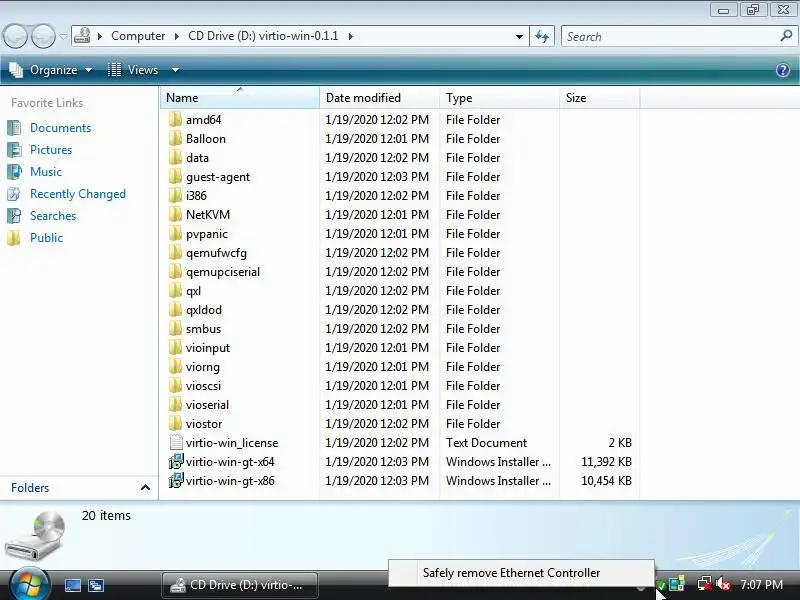Image resolution: width=800 pixels, height=600 pixels.
Task: Sort by the Name column header
Action: click(239, 97)
